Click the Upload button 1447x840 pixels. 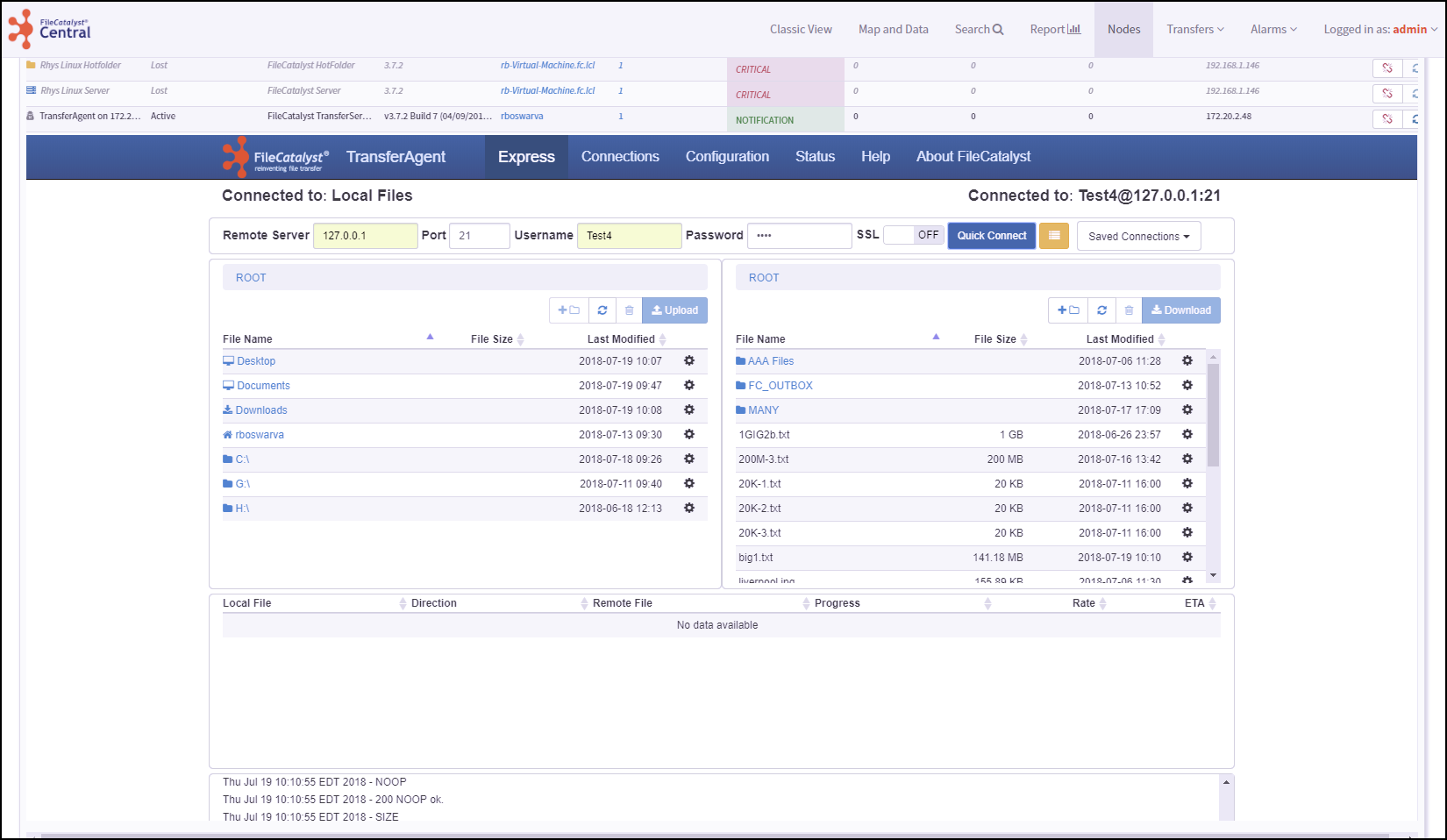coord(674,310)
